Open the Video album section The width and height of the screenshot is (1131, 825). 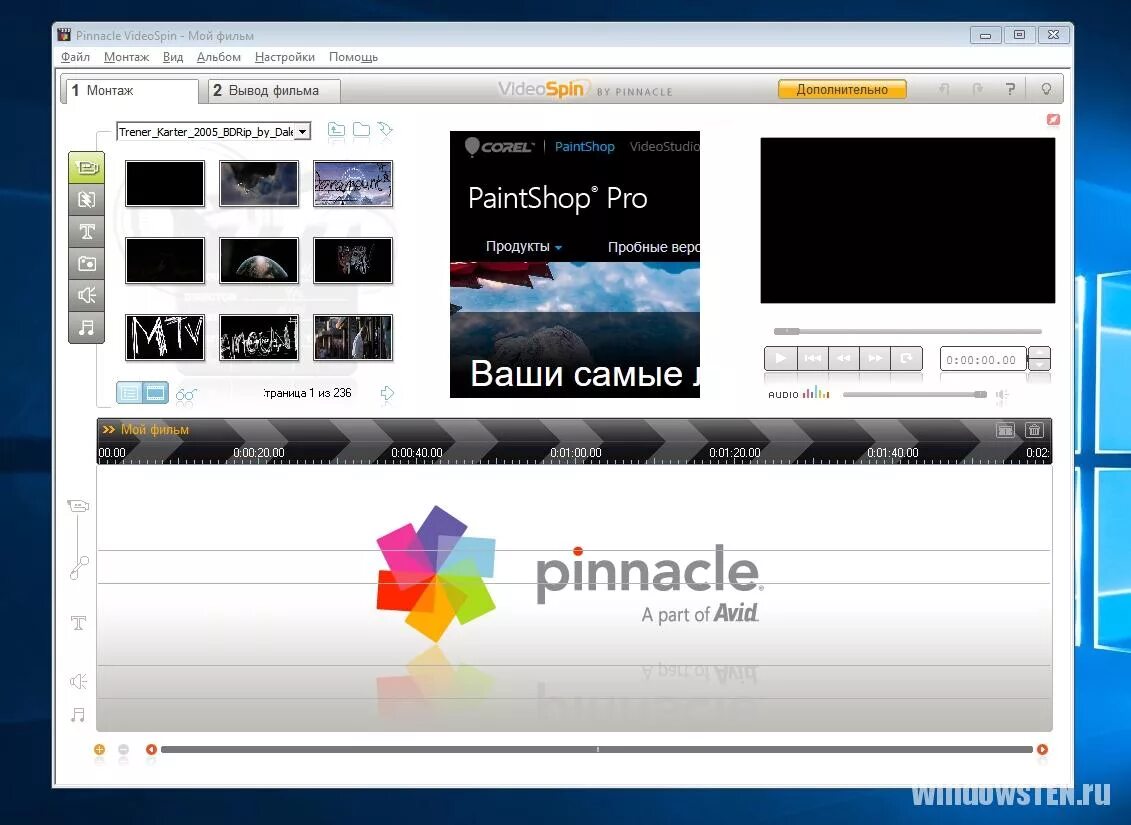pyautogui.click(x=87, y=167)
